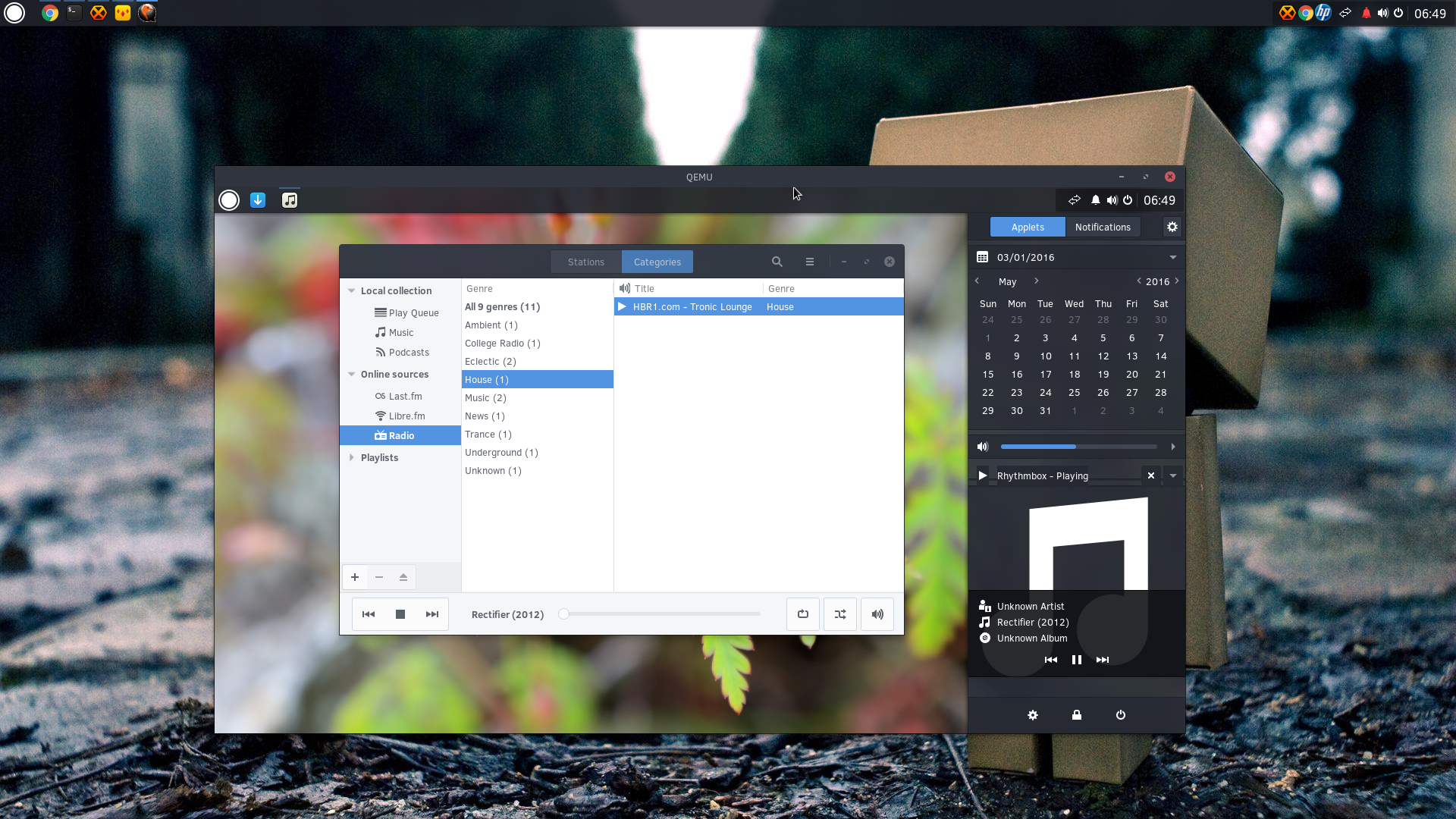Expand the Playlists group
Screen dimensions: 1456x819
pyautogui.click(x=352, y=457)
